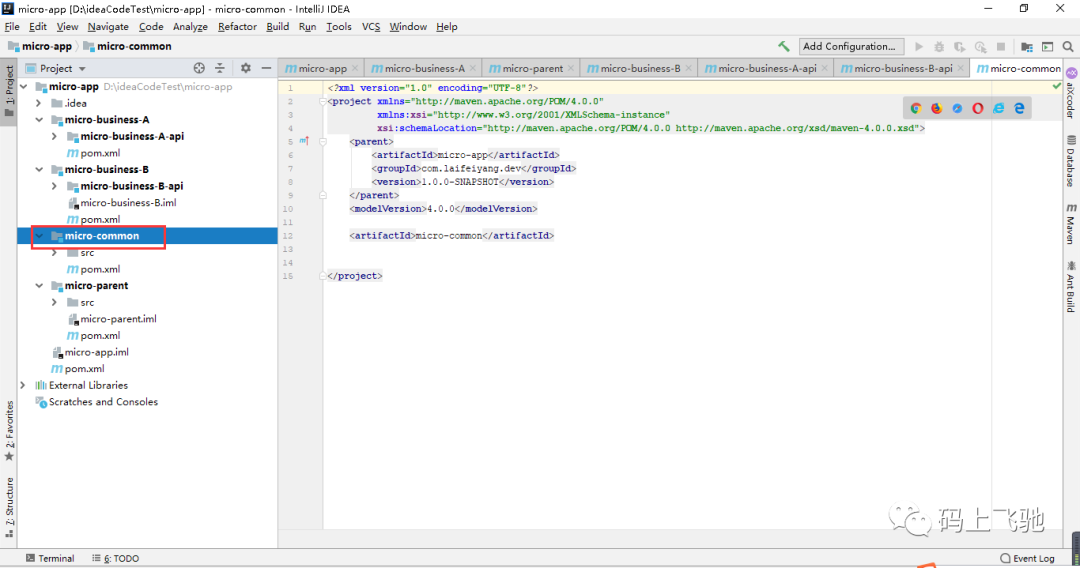The image size is (1080, 568).
Task: Collapse the micro-business-A module
Action: click(x=39, y=120)
